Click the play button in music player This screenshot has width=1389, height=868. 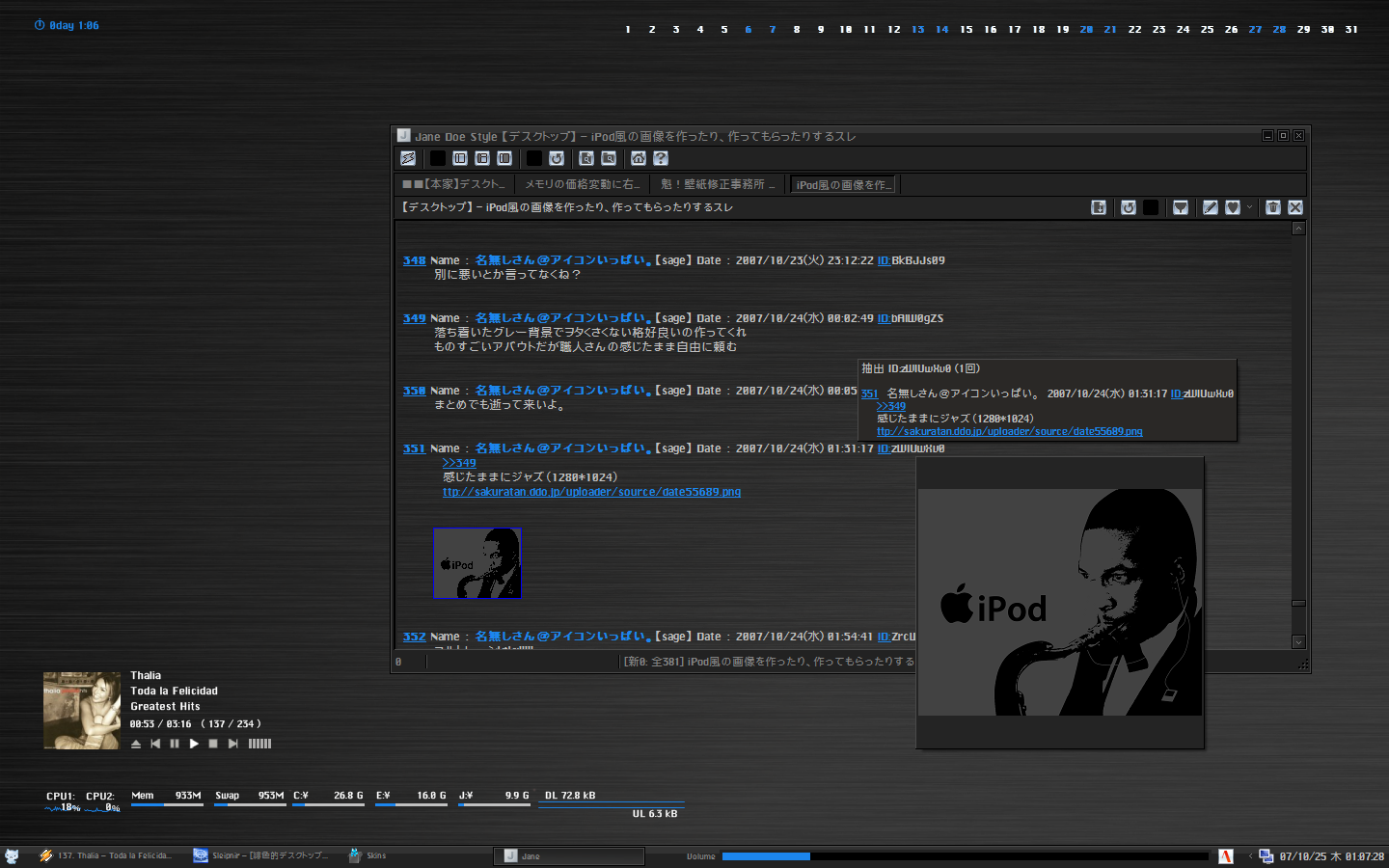(194, 744)
